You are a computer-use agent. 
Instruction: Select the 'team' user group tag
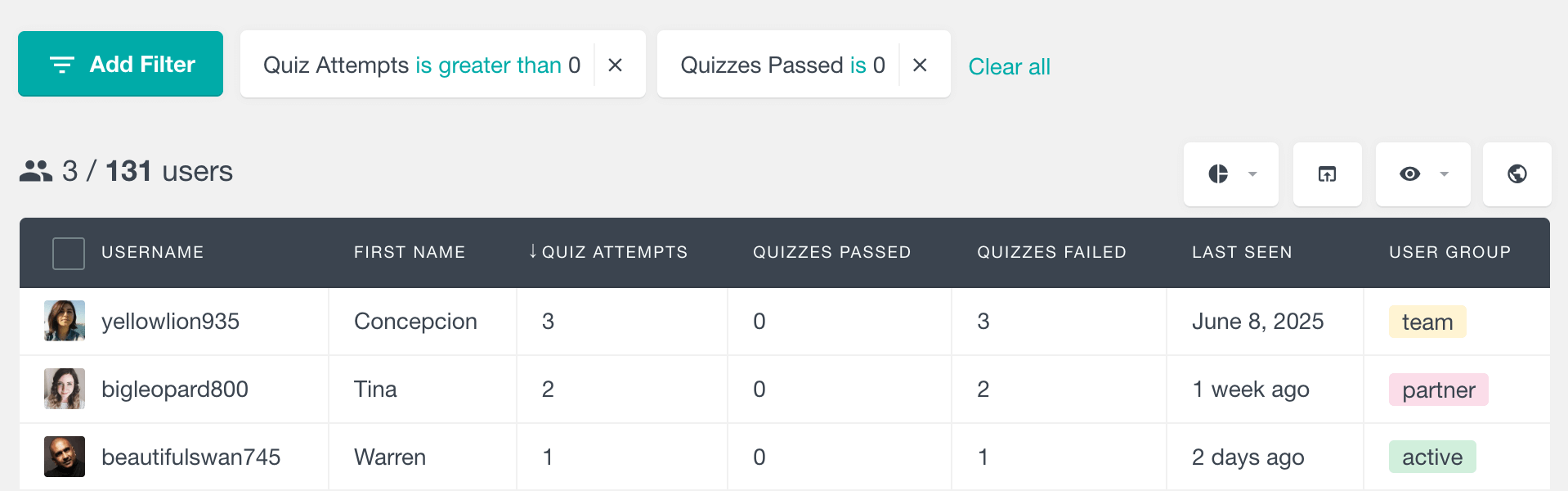pos(1427,321)
